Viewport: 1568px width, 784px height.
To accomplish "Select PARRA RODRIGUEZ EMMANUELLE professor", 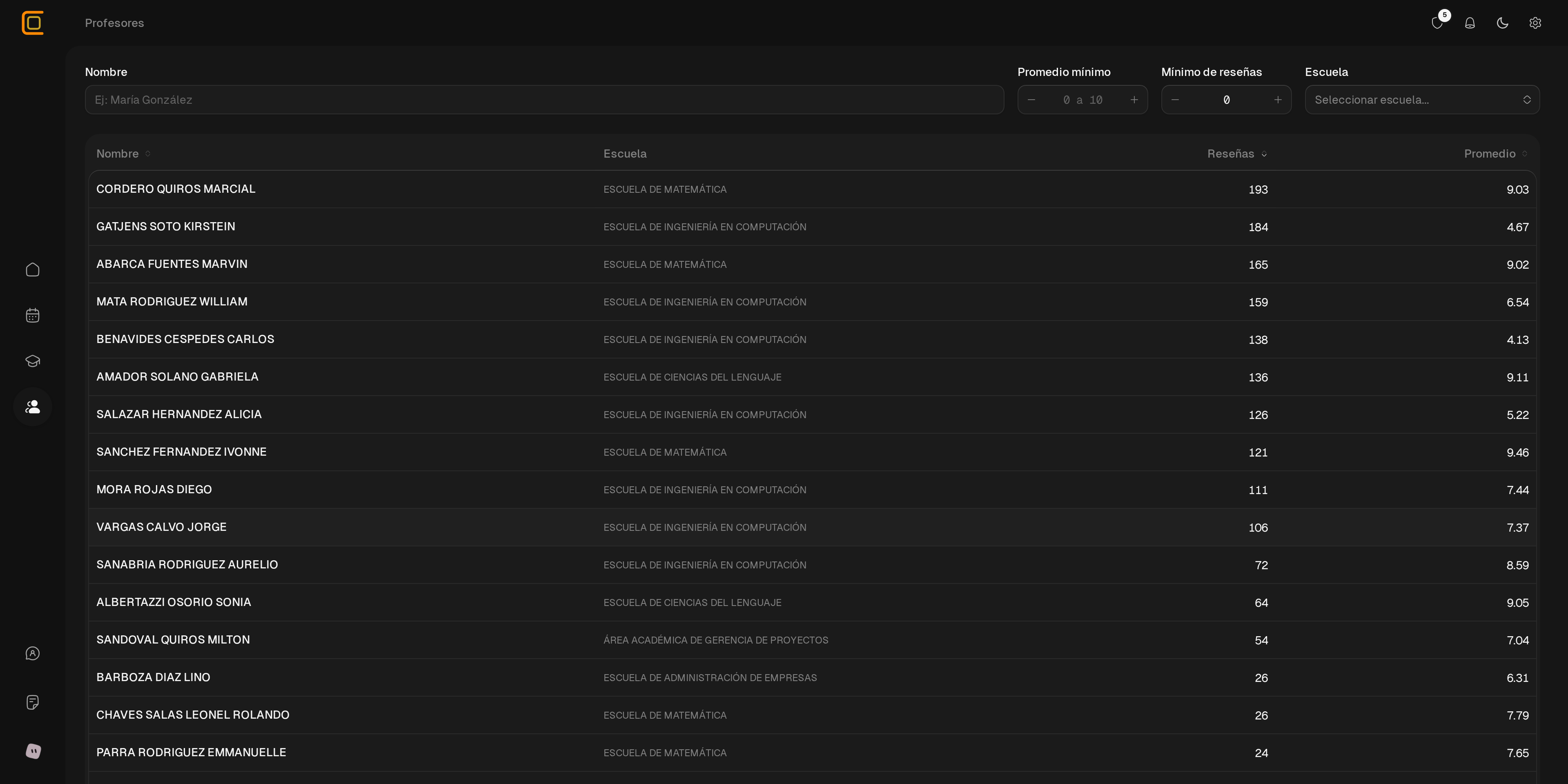I will coord(813,753).
